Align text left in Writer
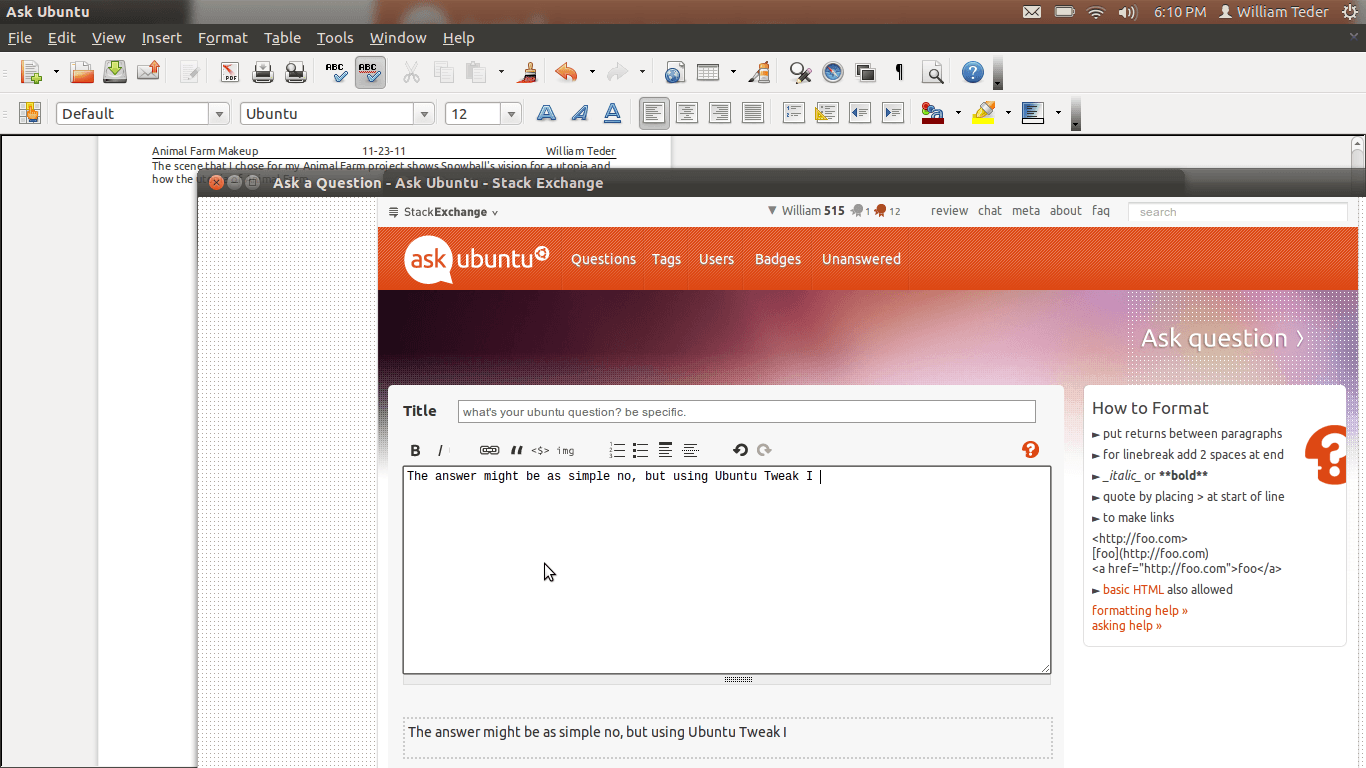Image resolution: width=1366 pixels, height=768 pixels. pyautogui.click(x=654, y=113)
